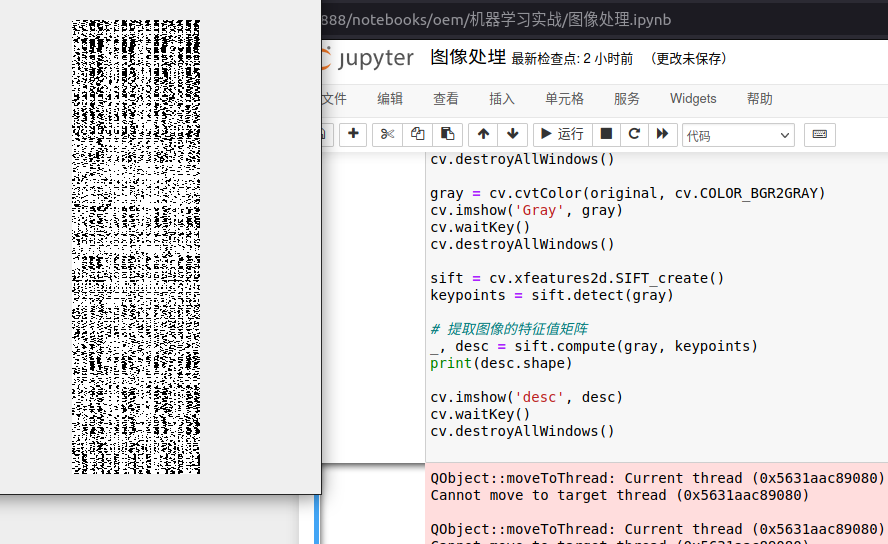
Task: Click the line cv.imshow('Gray', gray)
Action: [x=527, y=210]
